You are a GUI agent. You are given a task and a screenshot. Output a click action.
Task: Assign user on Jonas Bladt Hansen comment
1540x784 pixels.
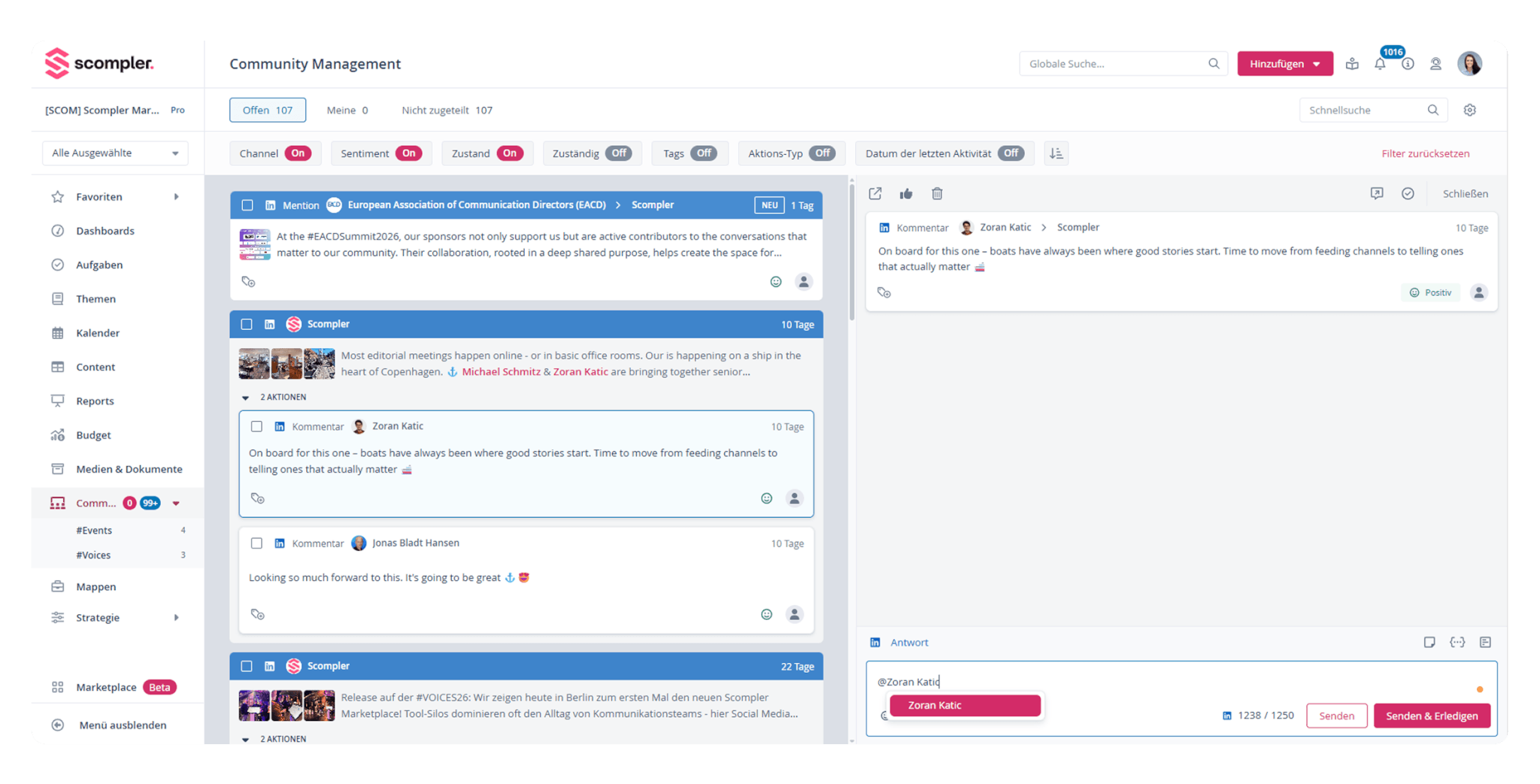[794, 614]
